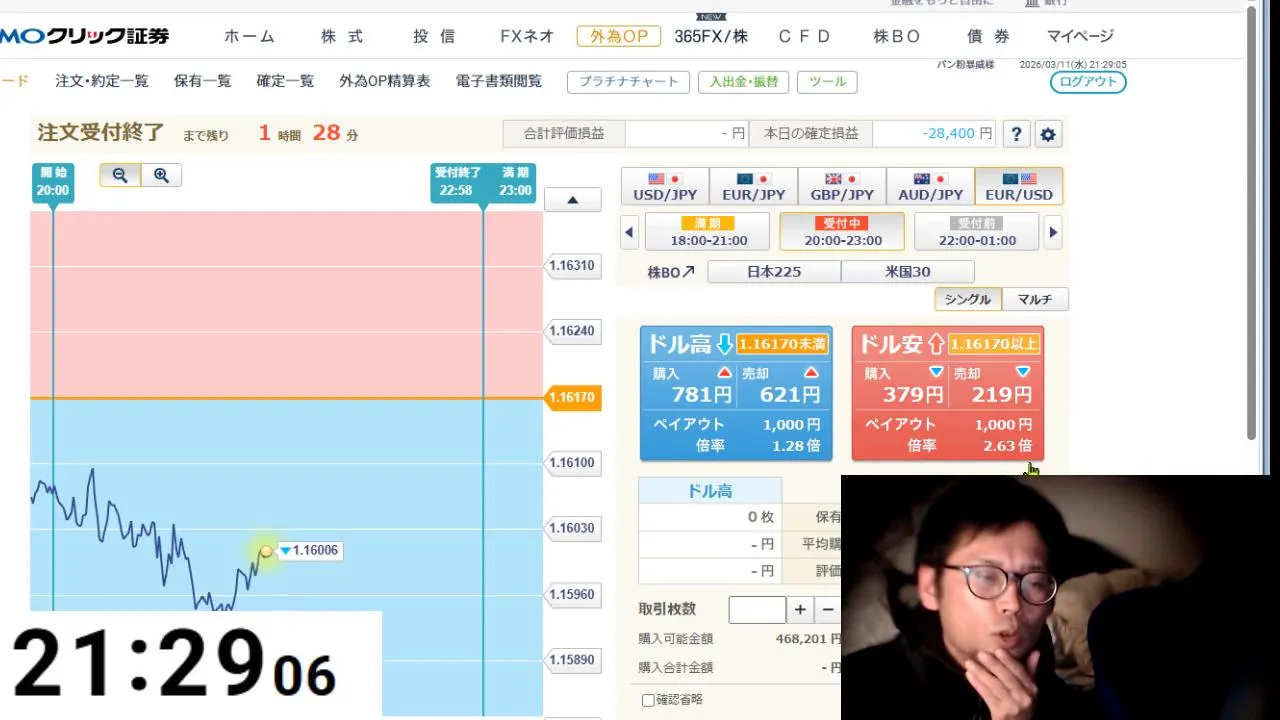This screenshot has height=720, width=1280.
Task: Open the ツール button
Action: point(827,82)
